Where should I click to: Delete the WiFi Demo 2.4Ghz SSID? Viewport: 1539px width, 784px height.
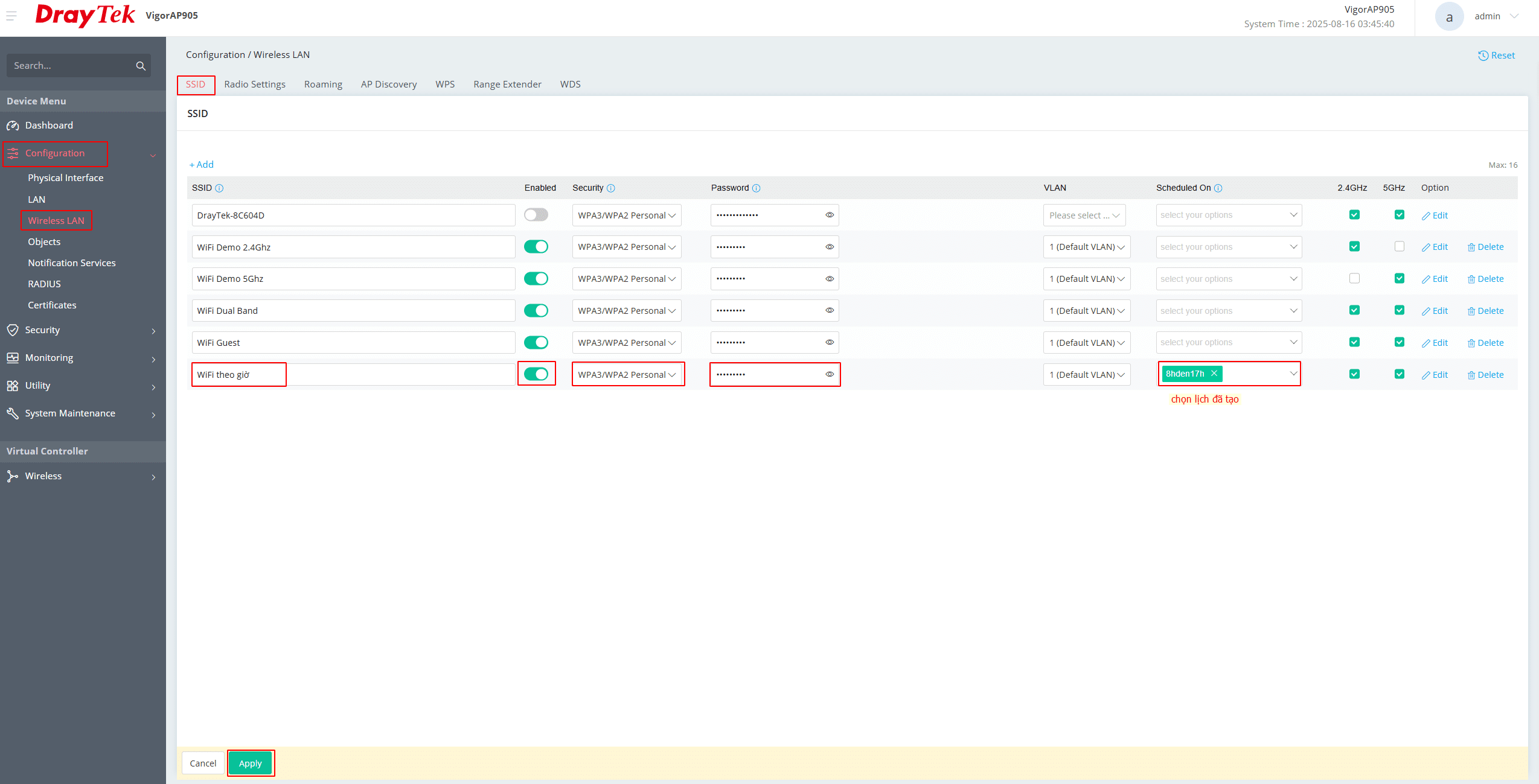tap(1485, 247)
